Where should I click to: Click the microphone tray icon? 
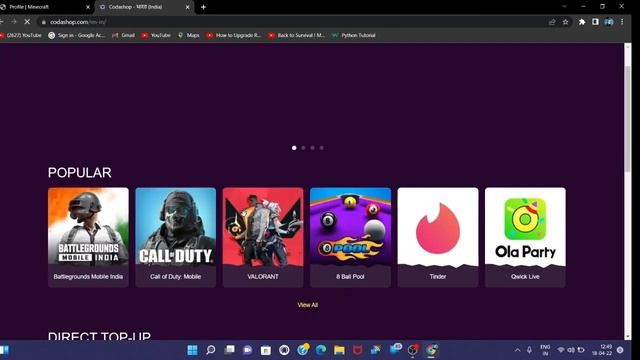click(x=529, y=350)
